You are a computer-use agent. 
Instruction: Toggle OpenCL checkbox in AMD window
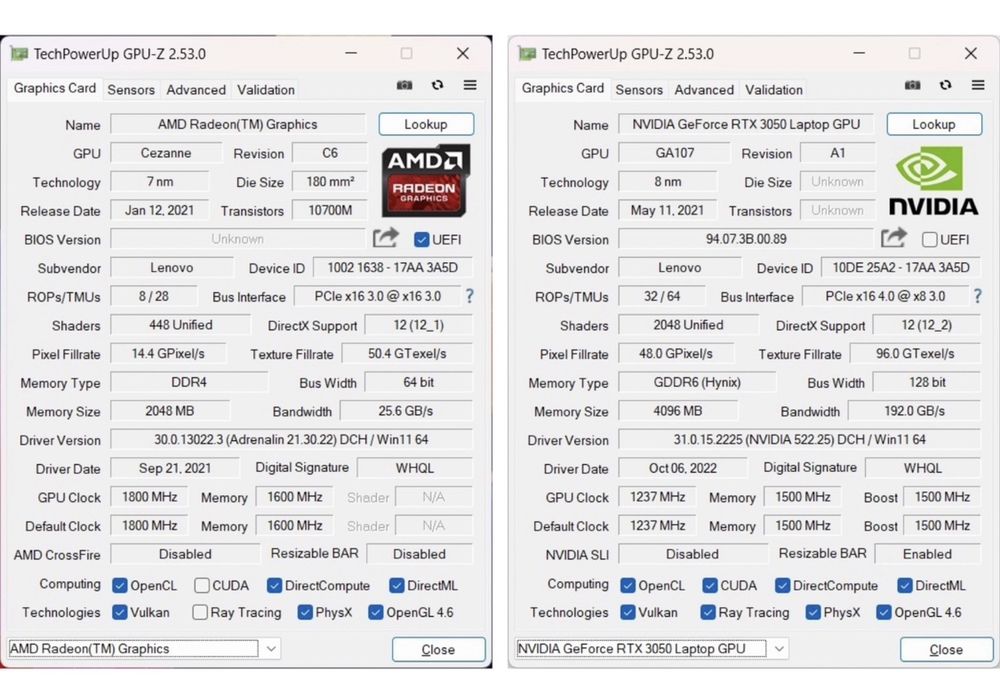point(119,586)
